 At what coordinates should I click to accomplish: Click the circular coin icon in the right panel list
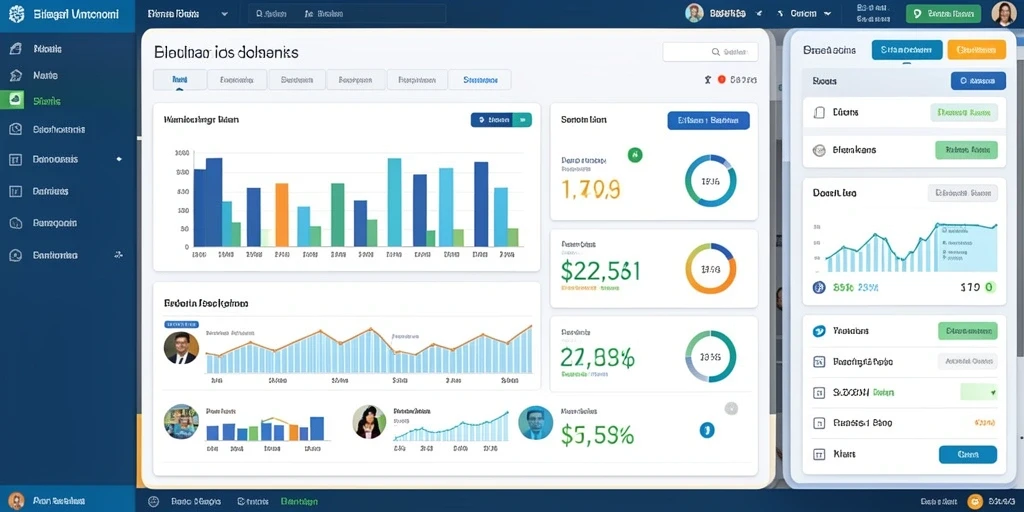[819, 150]
